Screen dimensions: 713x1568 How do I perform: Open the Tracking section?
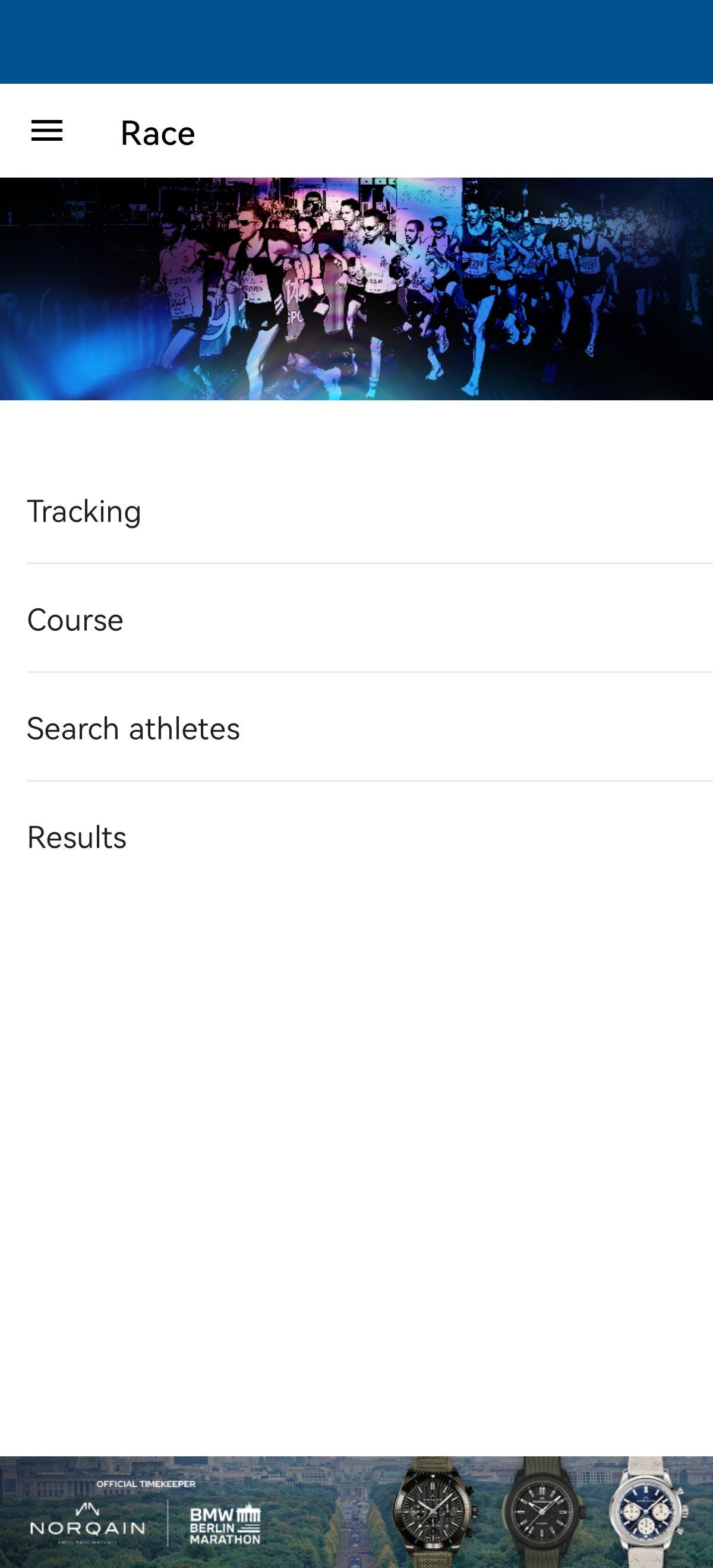84,511
